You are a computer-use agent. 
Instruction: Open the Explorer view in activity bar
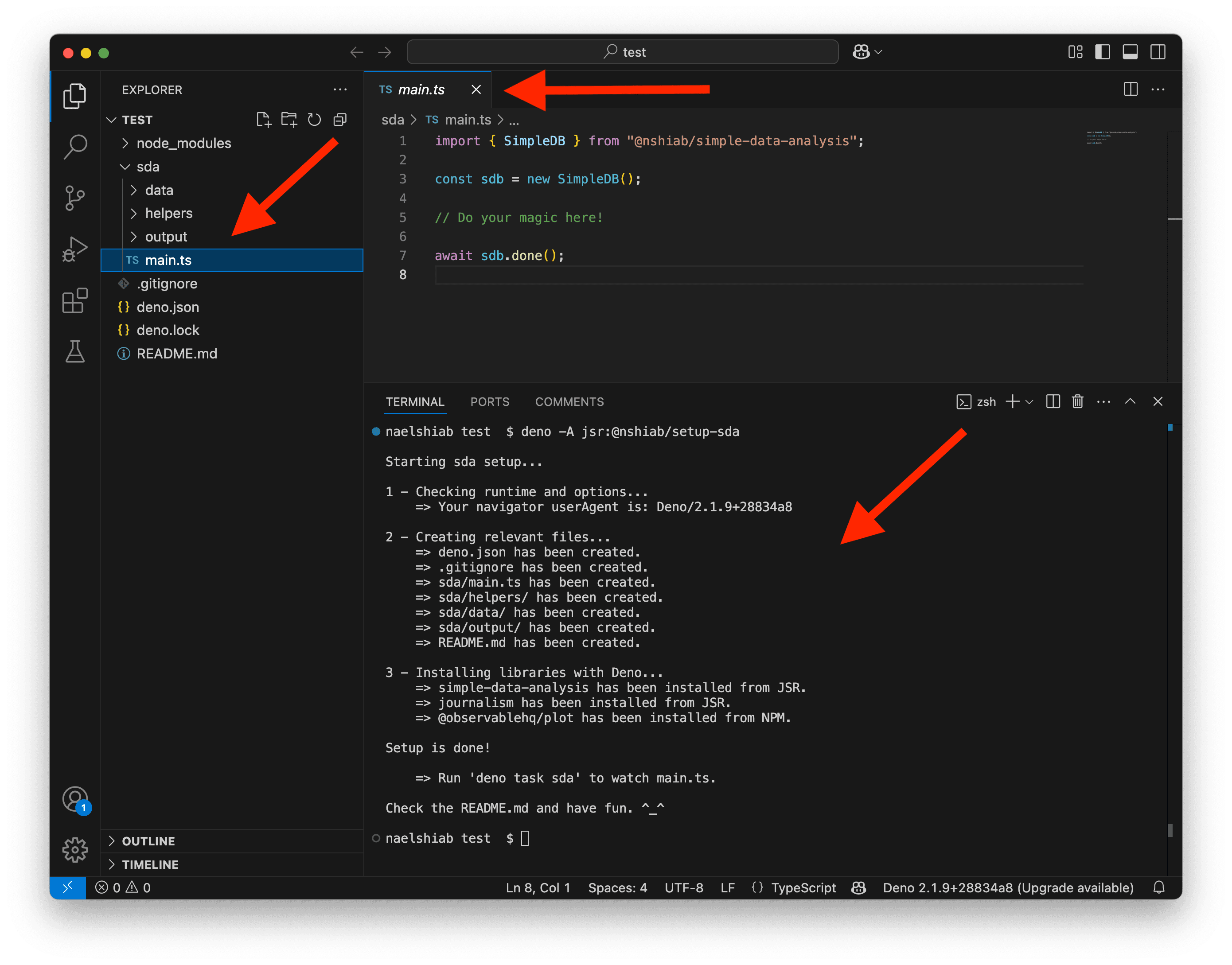pyautogui.click(x=74, y=96)
